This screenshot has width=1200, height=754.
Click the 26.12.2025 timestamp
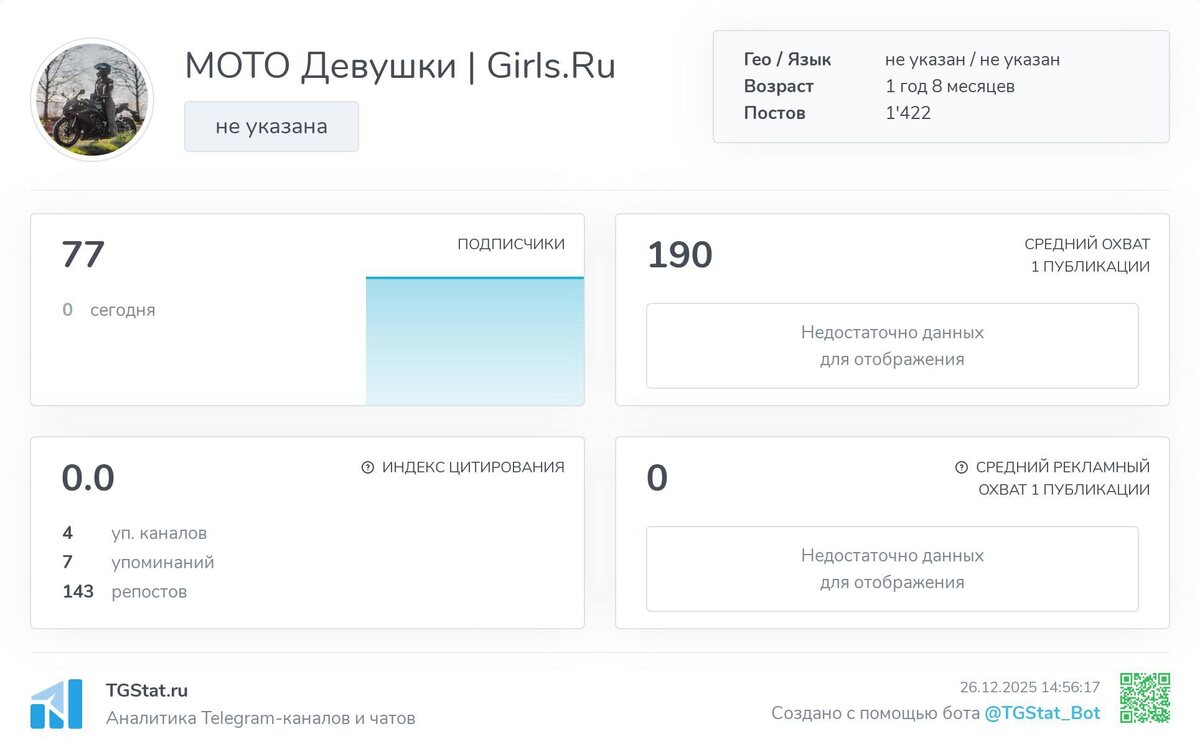[1030, 687]
